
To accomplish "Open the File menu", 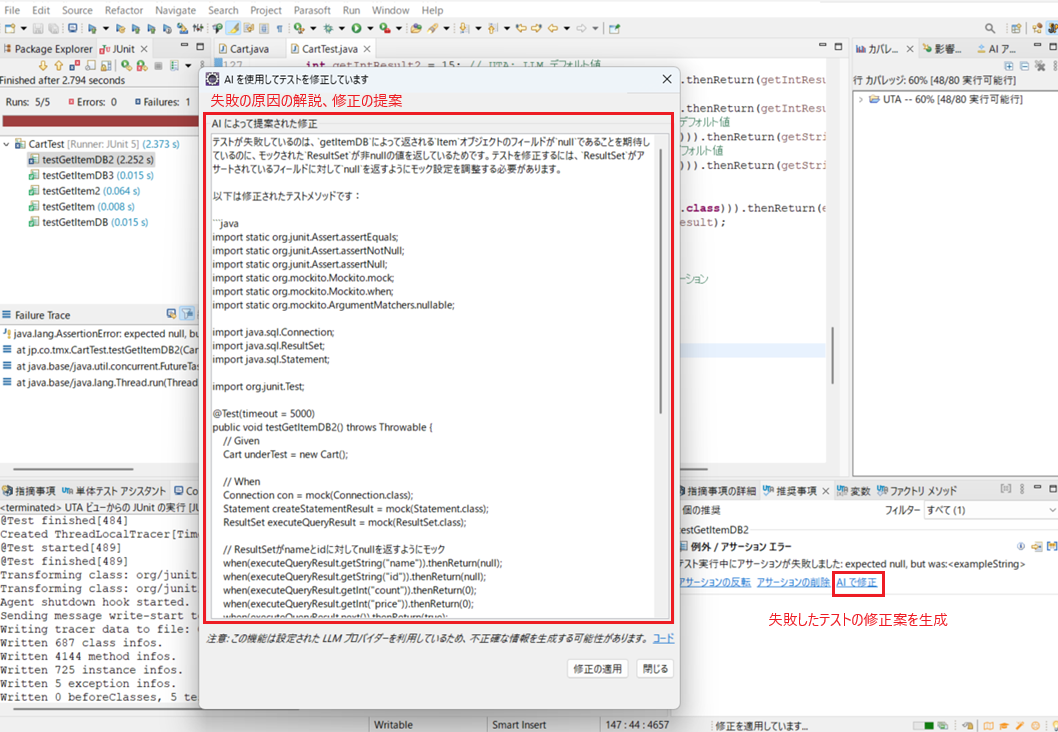I will tap(12, 10).
